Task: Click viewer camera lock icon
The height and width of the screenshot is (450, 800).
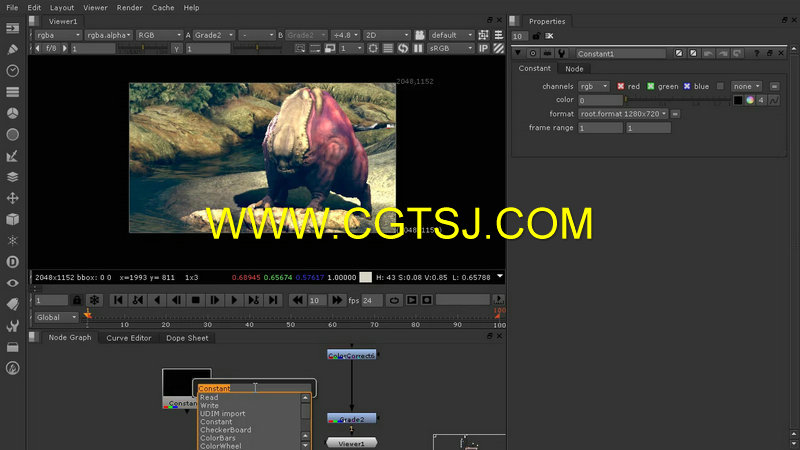Action: (419, 35)
